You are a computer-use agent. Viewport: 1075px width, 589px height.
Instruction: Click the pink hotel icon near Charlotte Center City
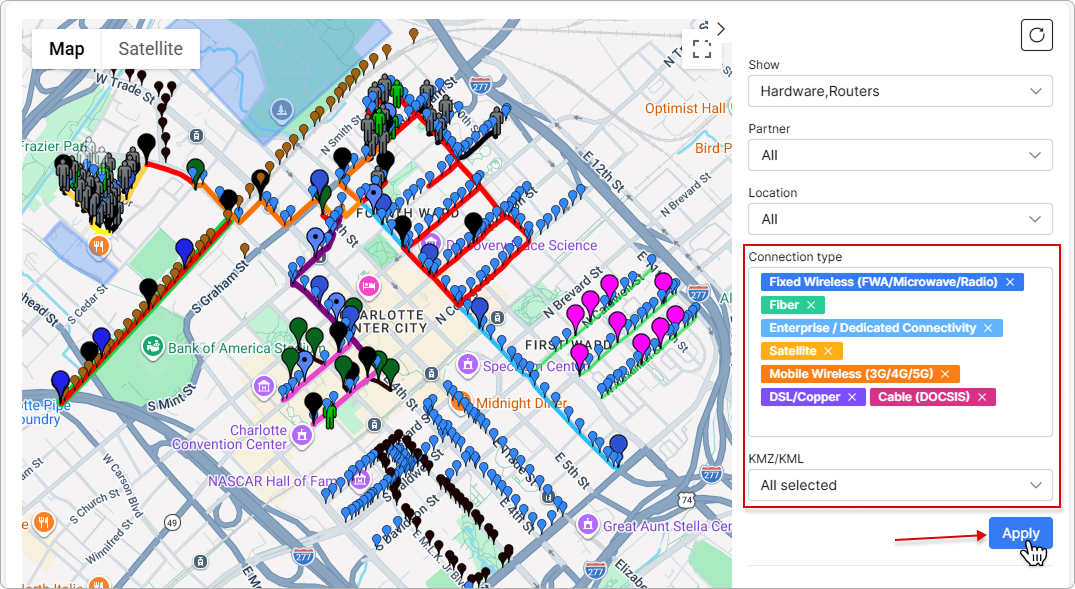click(369, 287)
